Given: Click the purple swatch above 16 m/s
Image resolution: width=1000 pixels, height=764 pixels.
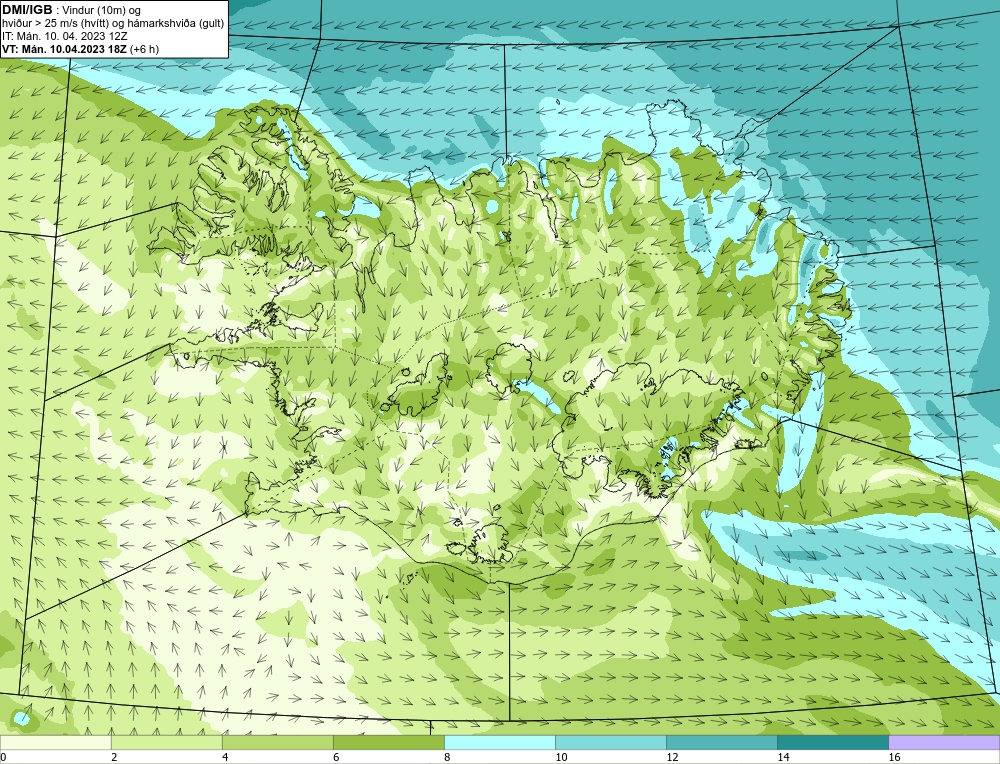Looking at the screenshot, I should [x=944, y=742].
